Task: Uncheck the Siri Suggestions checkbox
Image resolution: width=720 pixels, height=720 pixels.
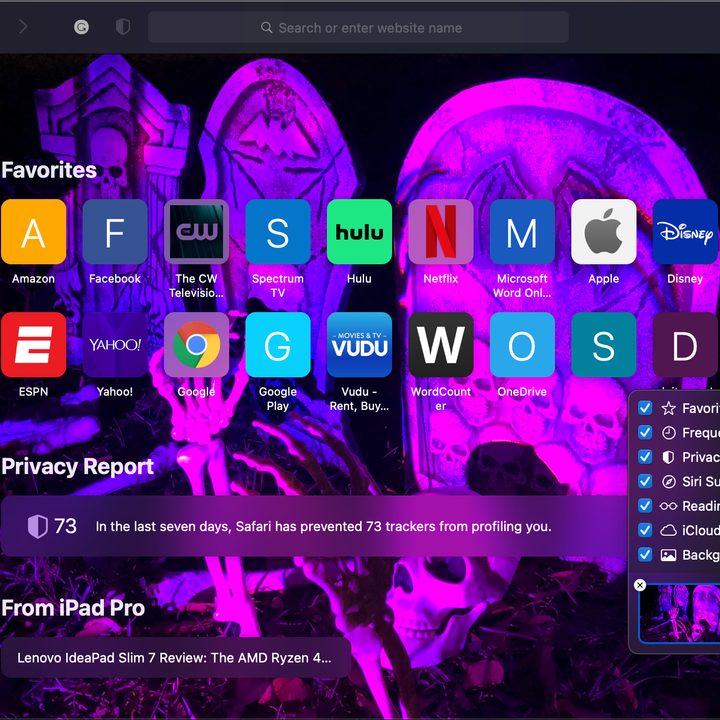Action: [645, 481]
